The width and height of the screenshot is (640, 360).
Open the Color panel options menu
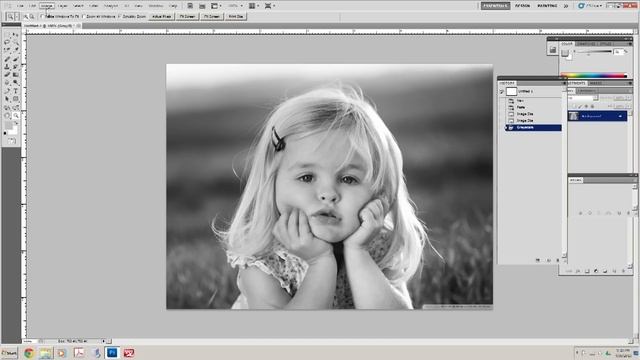[x=630, y=44]
